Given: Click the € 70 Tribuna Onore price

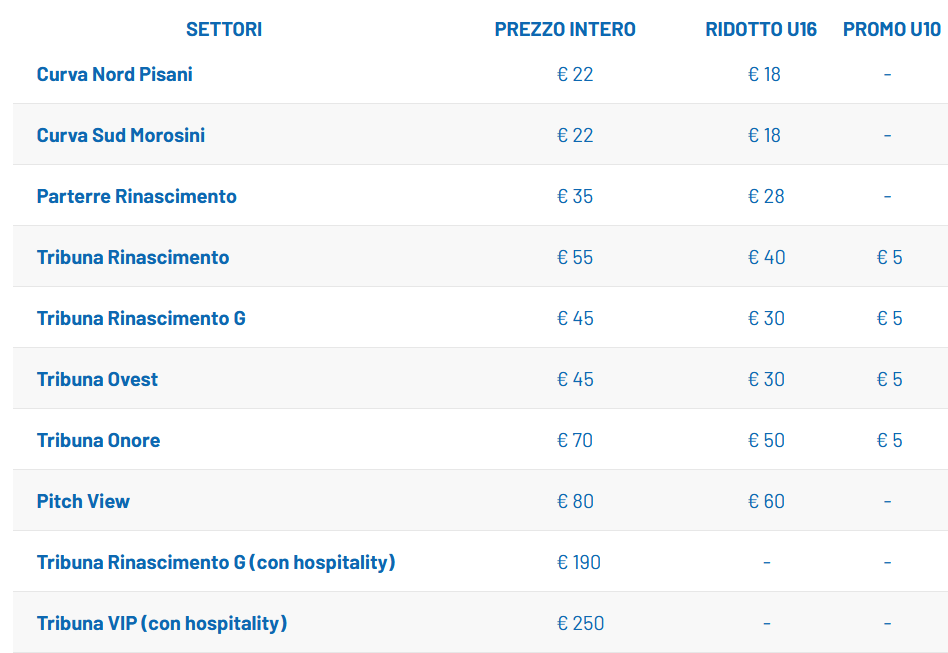Looking at the screenshot, I should 575,440.
